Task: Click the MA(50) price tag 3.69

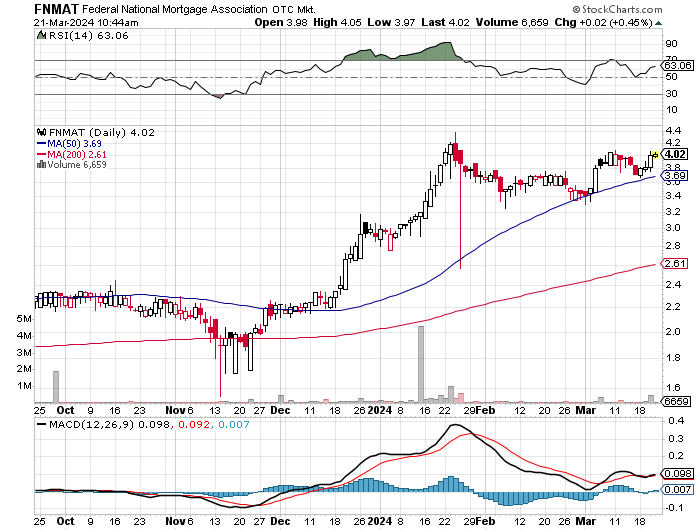Action: point(675,175)
